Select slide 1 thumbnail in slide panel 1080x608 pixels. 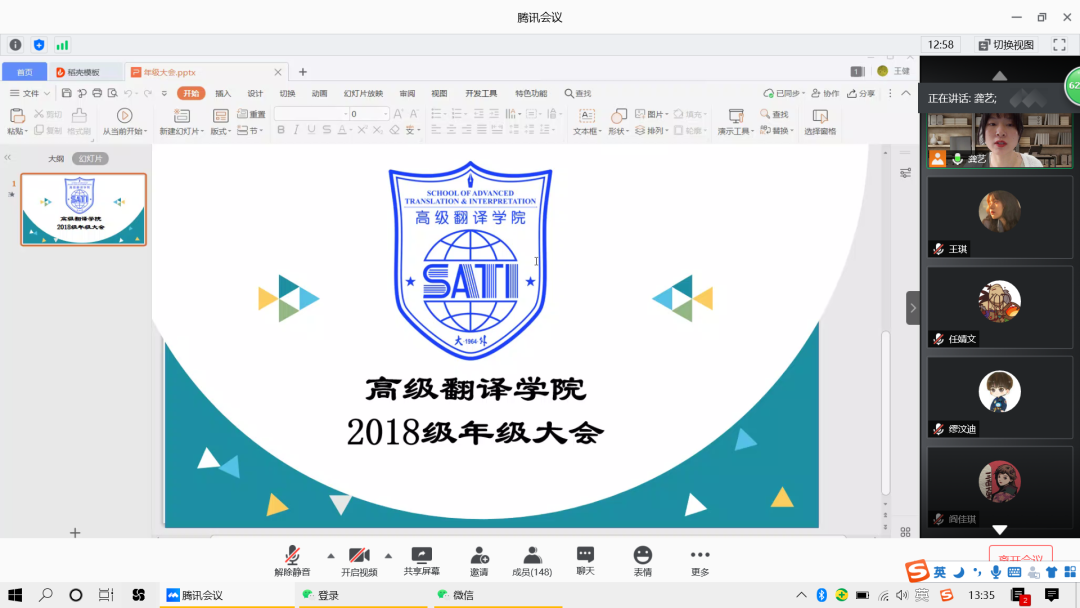[83, 211]
